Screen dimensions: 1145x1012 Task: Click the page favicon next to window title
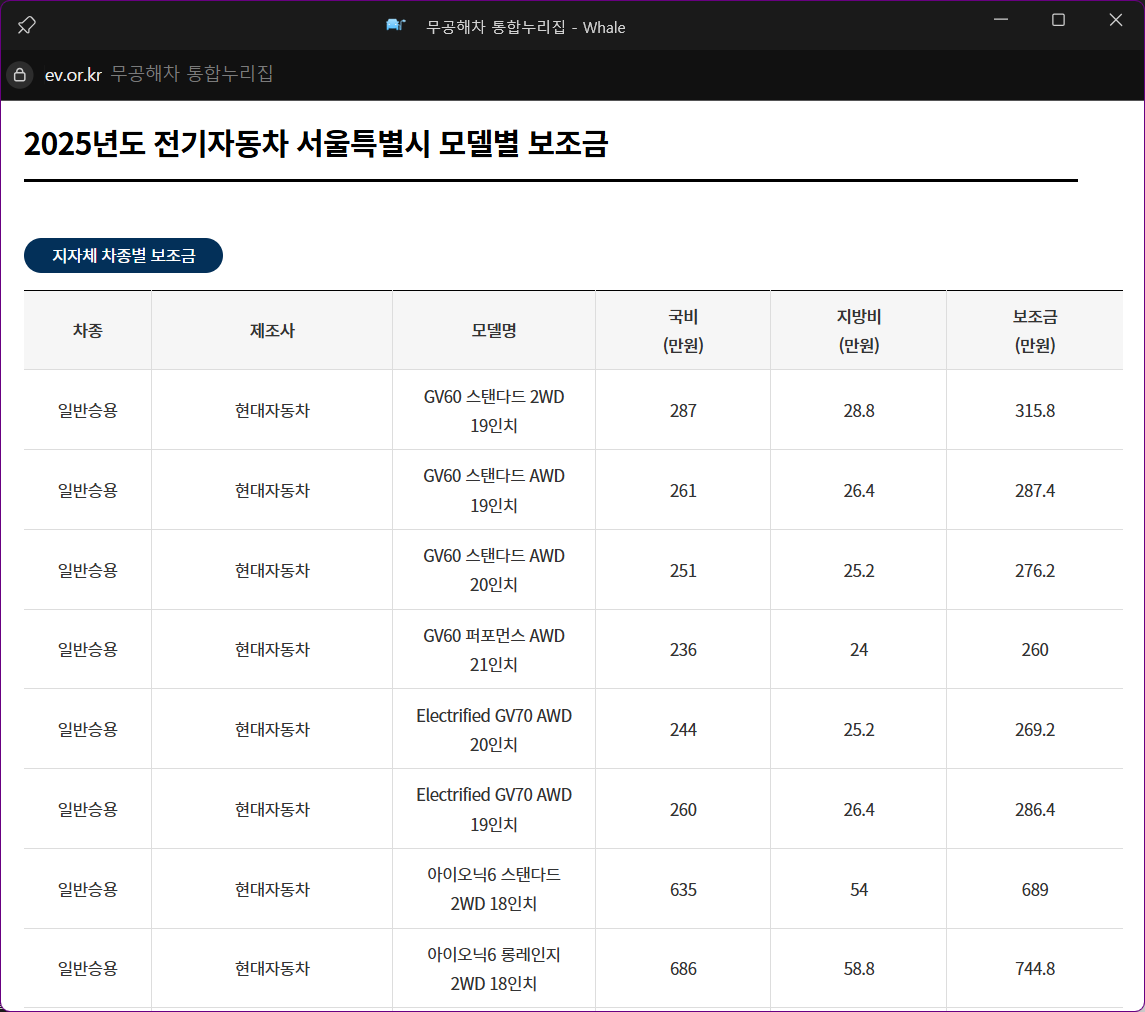(x=395, y=26)
